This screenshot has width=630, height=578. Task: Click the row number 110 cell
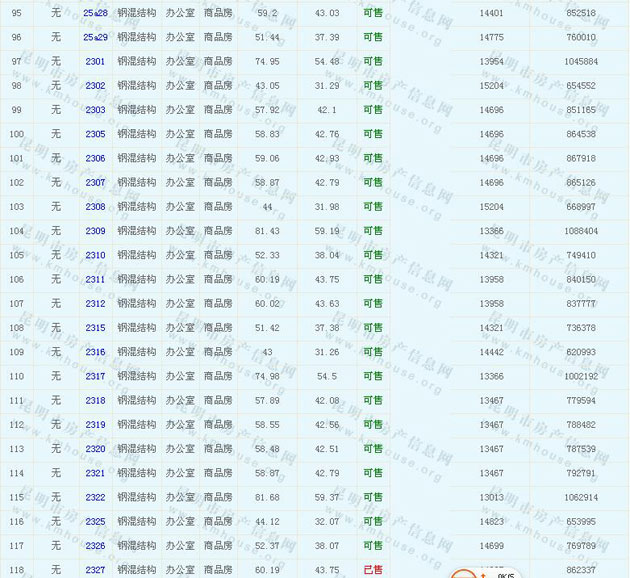point(16,376)
